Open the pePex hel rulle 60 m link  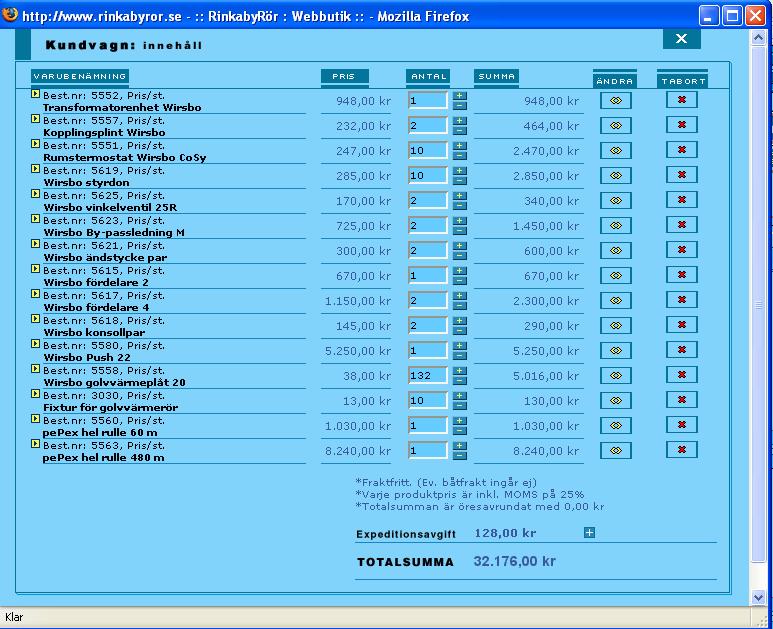click(100, 432)
